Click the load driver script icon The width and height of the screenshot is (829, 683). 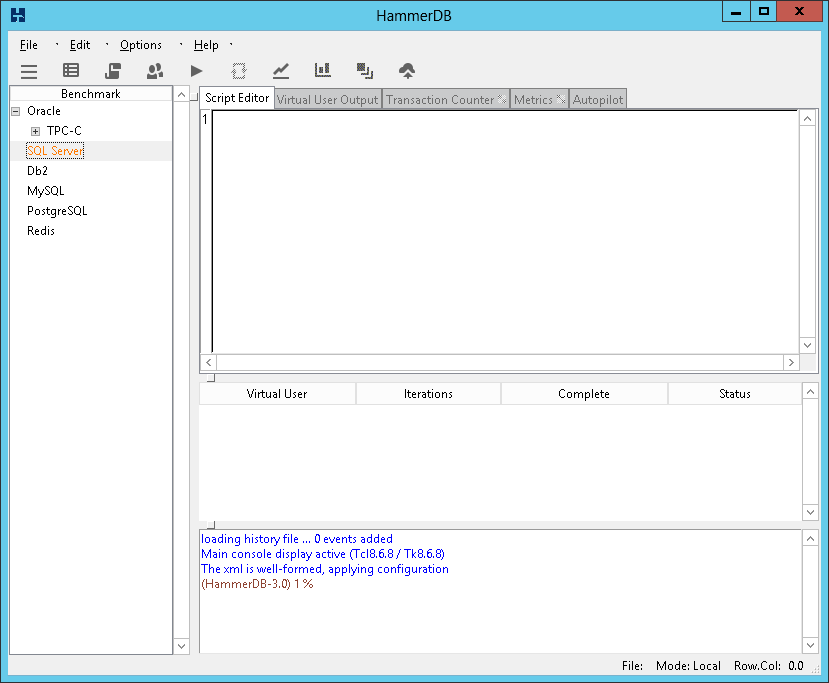(113, 71)
